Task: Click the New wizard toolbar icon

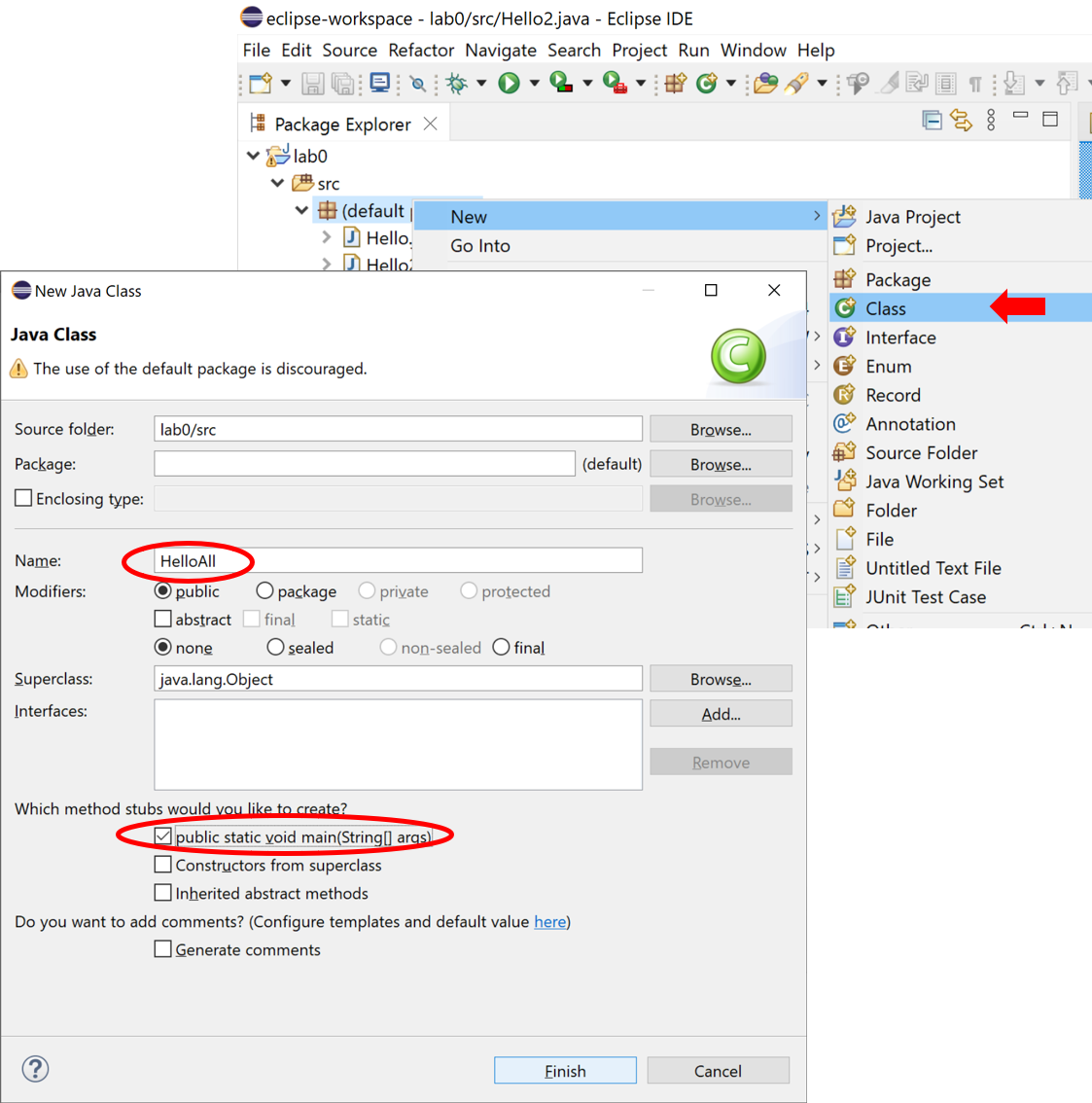Action: pos(261,84)
